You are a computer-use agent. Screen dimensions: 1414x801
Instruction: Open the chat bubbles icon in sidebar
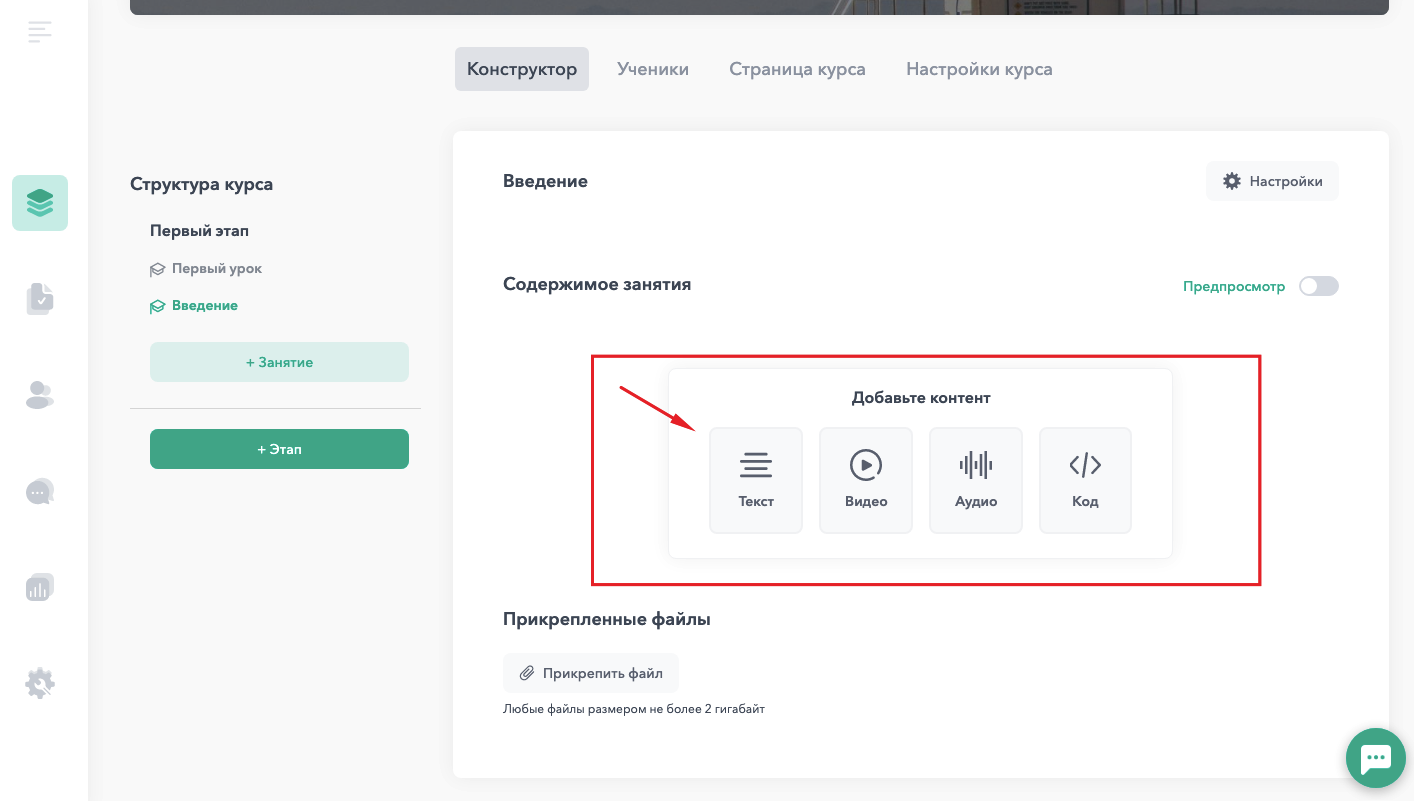coord(40,491)
